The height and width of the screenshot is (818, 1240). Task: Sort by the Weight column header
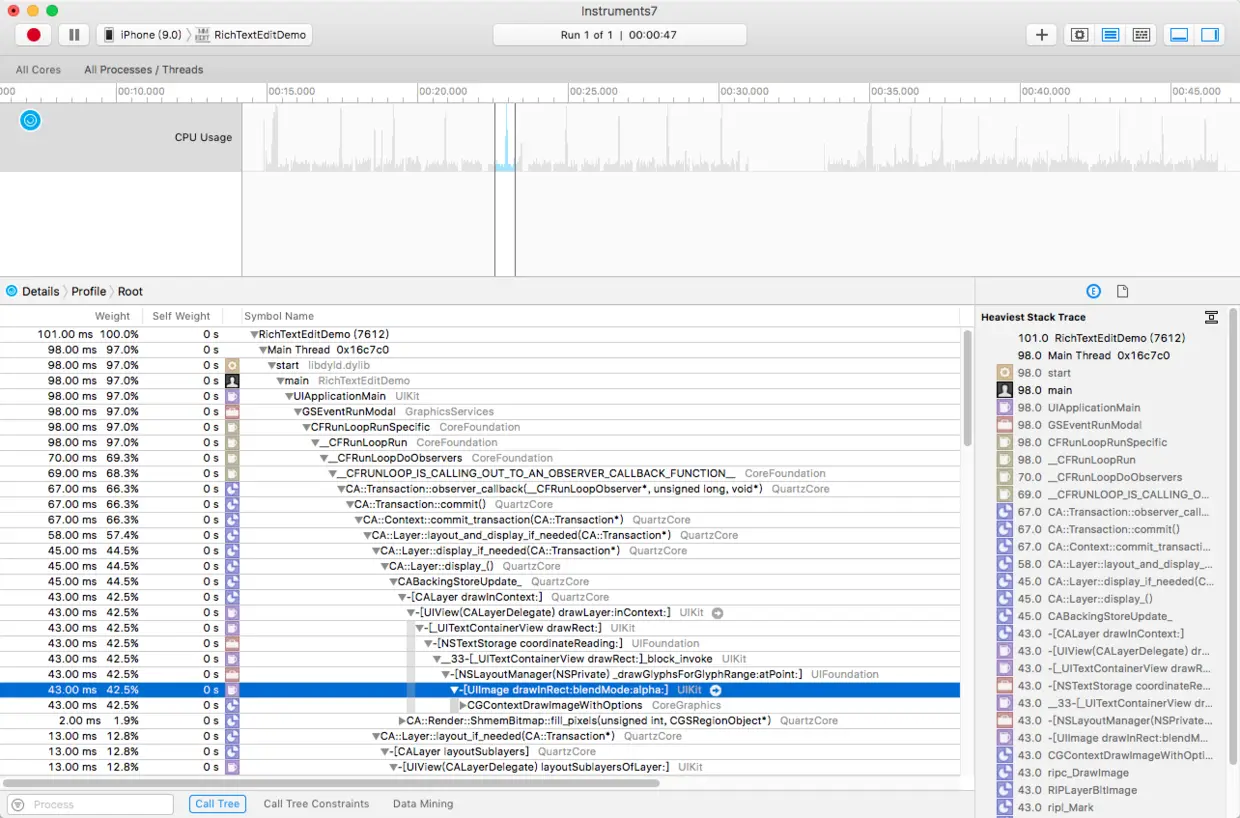point(112,316)
